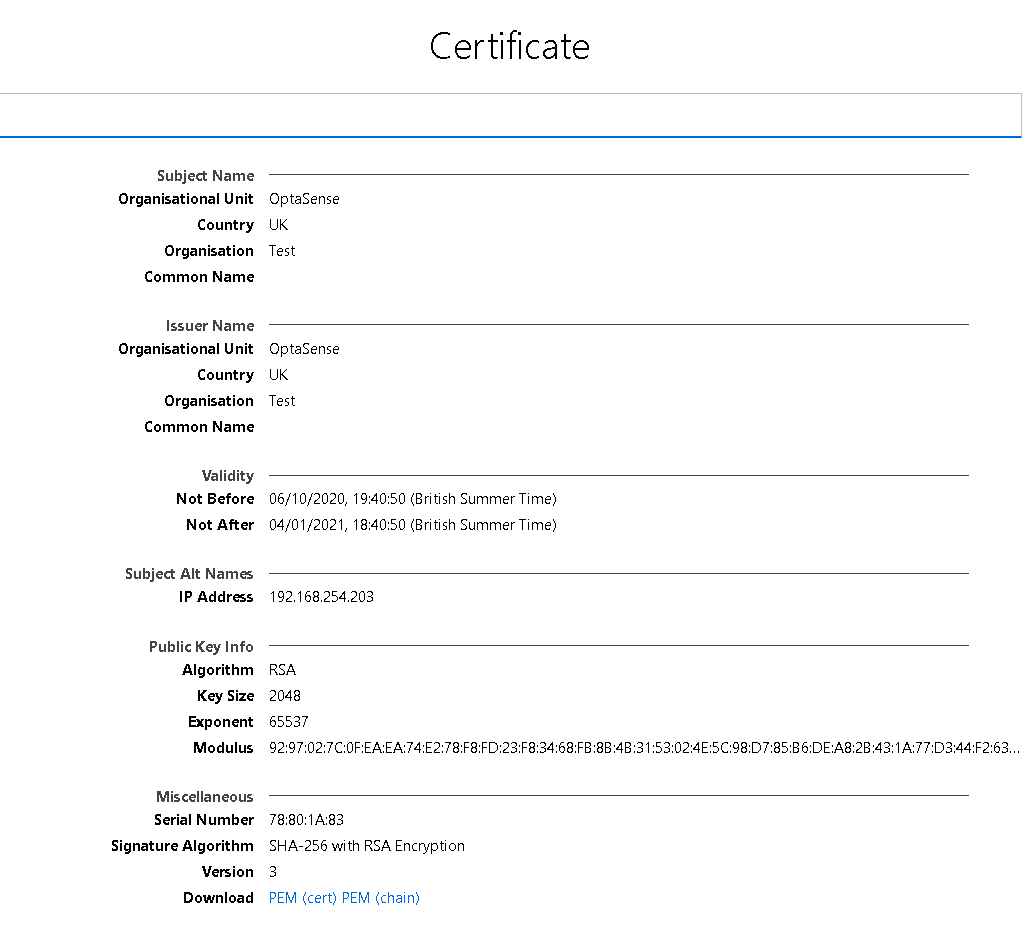Select OptaSense under Subject Name Organisational Unit
The image size is (1033, 927).
304,198
